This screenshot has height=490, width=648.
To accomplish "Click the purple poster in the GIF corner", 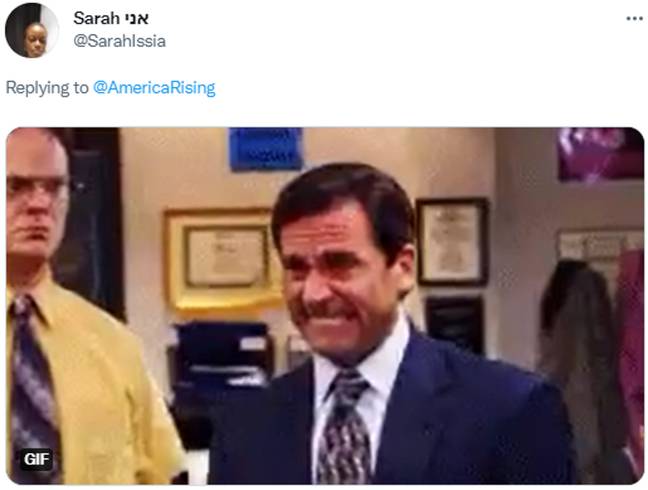I will tap(600, 154).
